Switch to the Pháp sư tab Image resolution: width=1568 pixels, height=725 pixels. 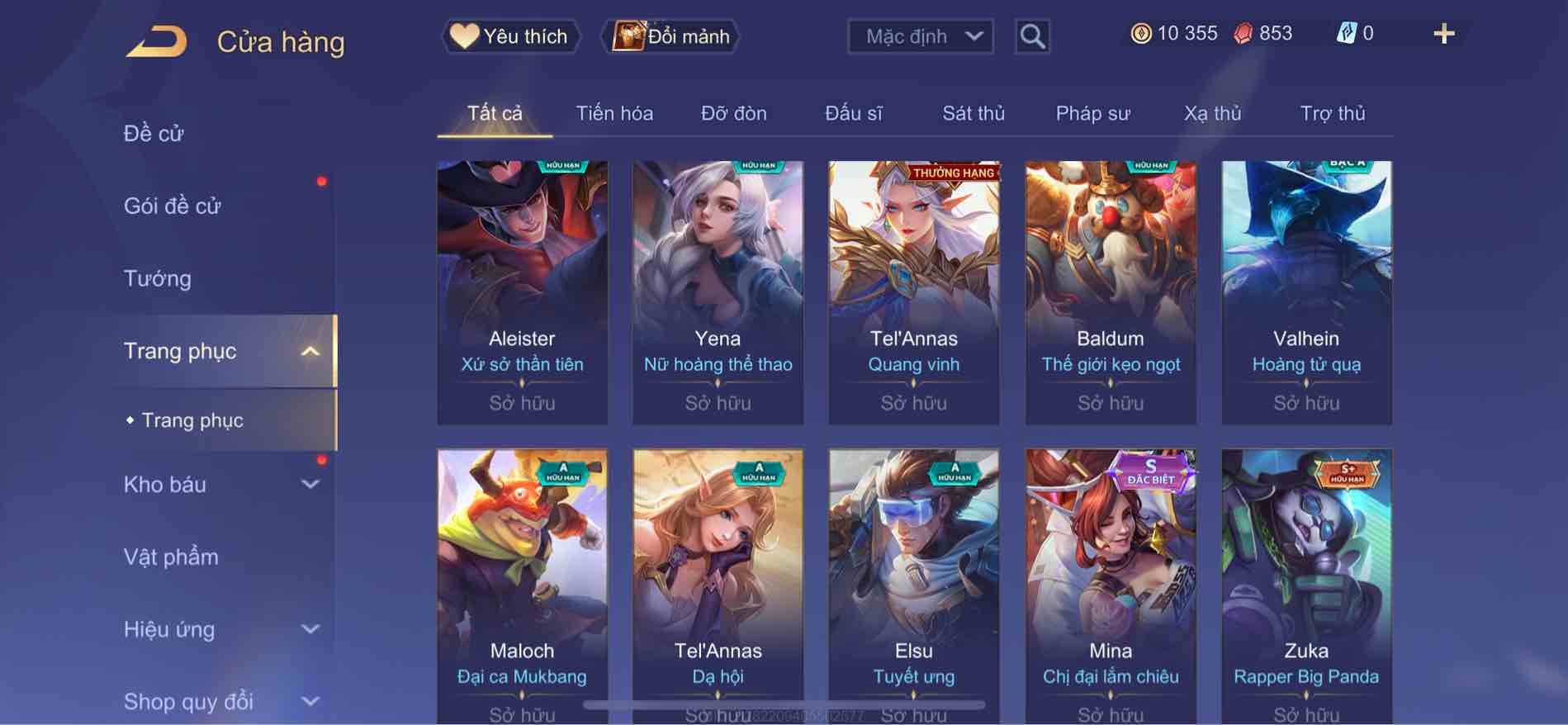coord(1092,113)
